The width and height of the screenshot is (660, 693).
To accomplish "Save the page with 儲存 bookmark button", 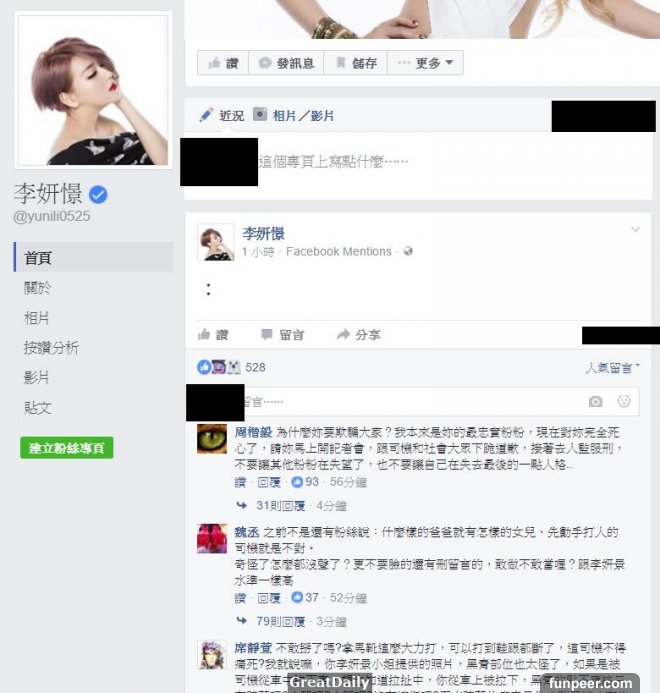I will (355, 63).
